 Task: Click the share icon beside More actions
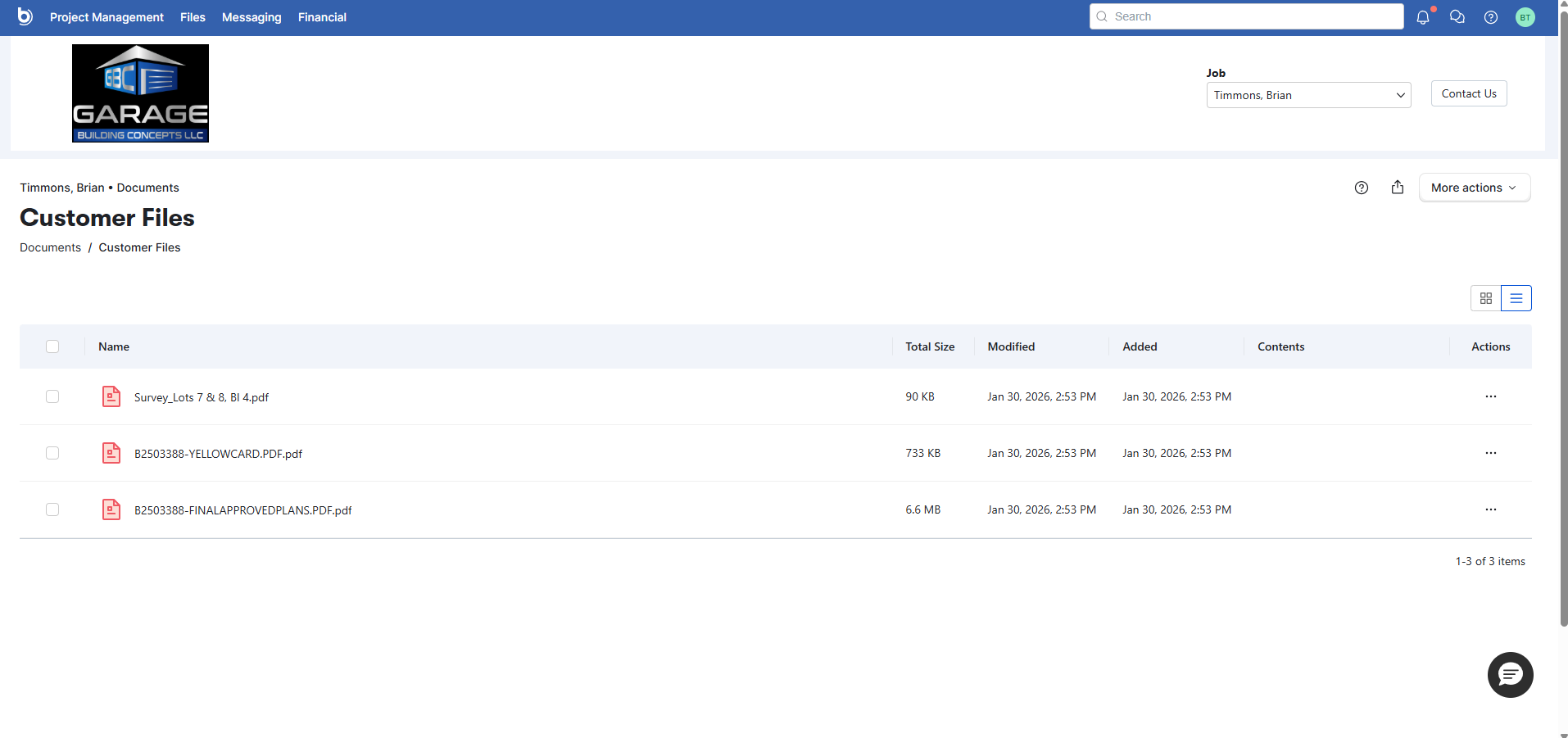tap(1398, 188)
